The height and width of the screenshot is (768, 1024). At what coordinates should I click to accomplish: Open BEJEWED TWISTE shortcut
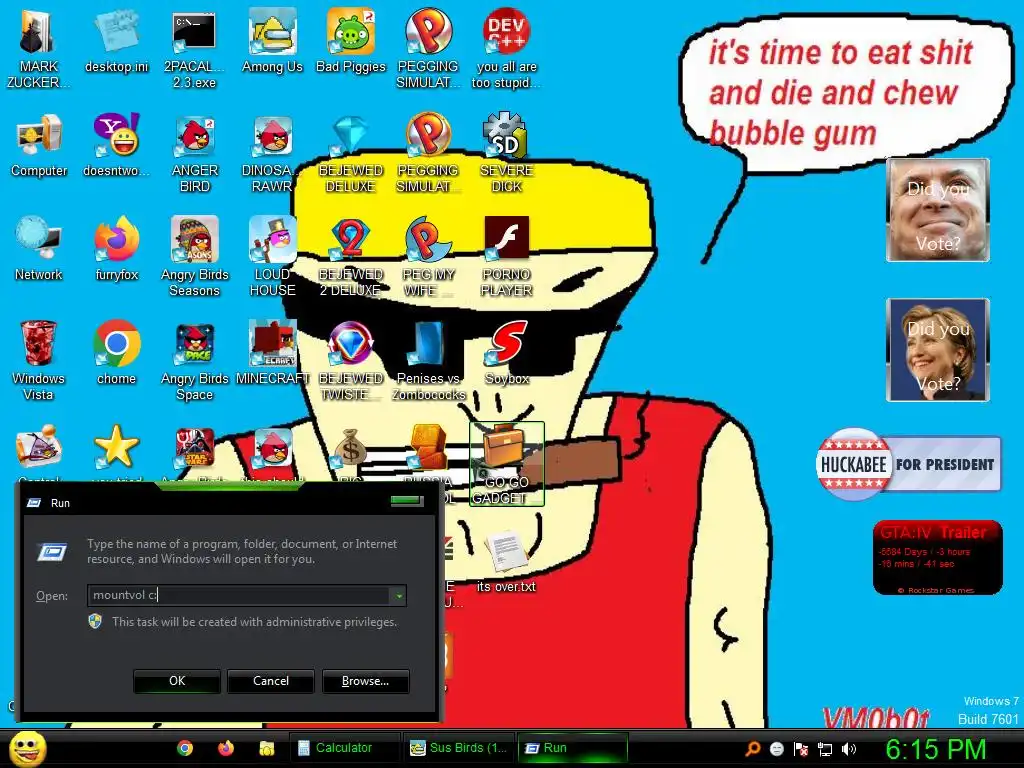point(351,360)
